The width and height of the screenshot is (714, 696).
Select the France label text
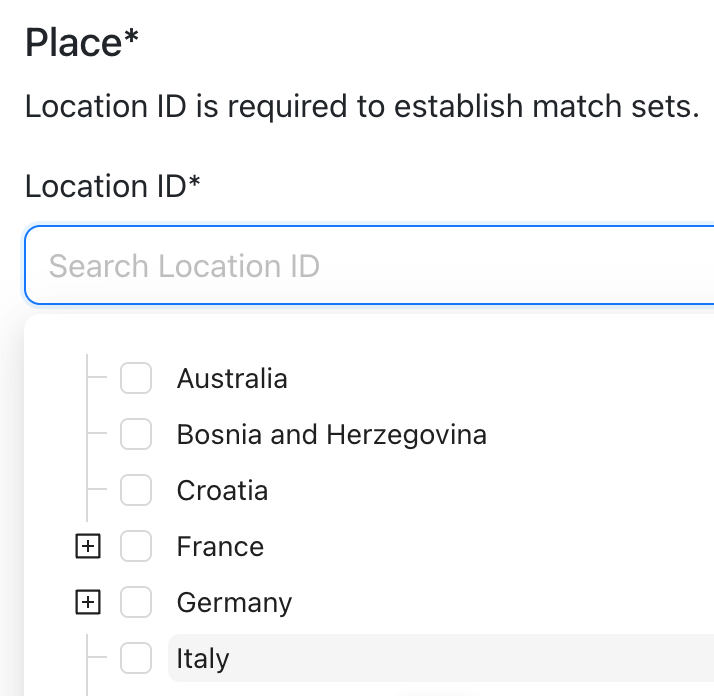[x=220, y=547]
